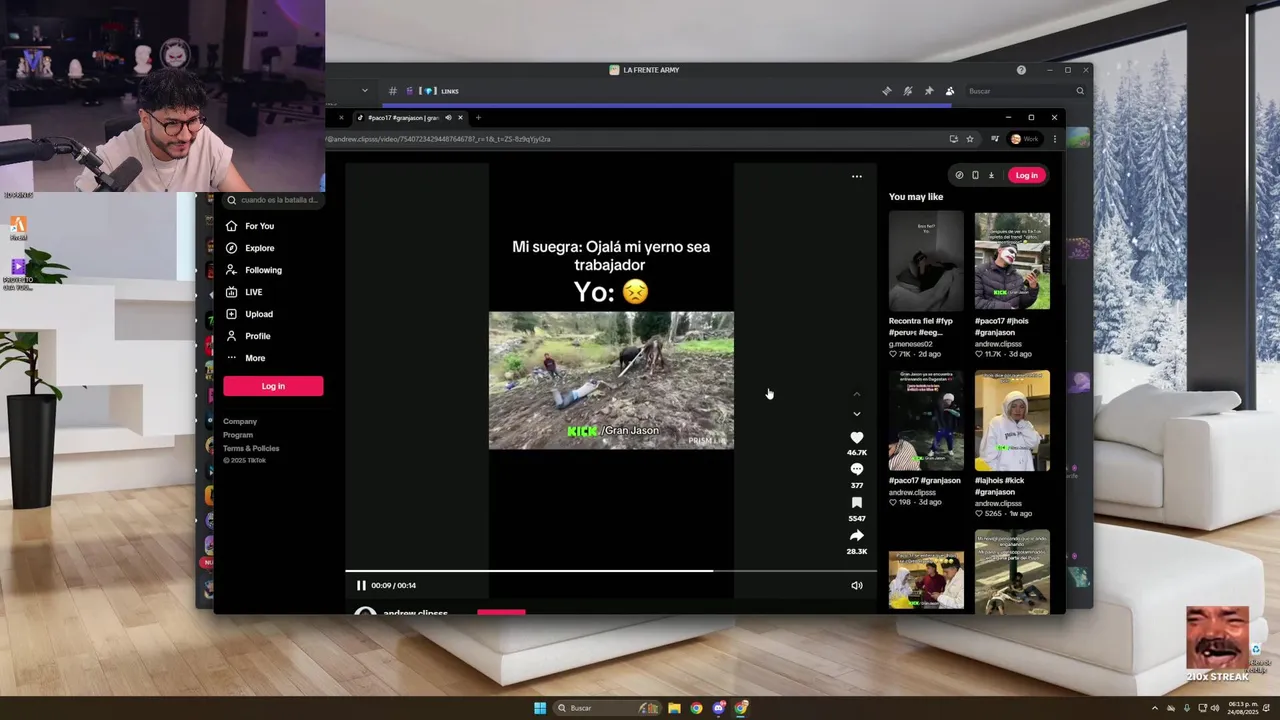Open the first Chrome icon on taskbar

(x=696, y=708)
